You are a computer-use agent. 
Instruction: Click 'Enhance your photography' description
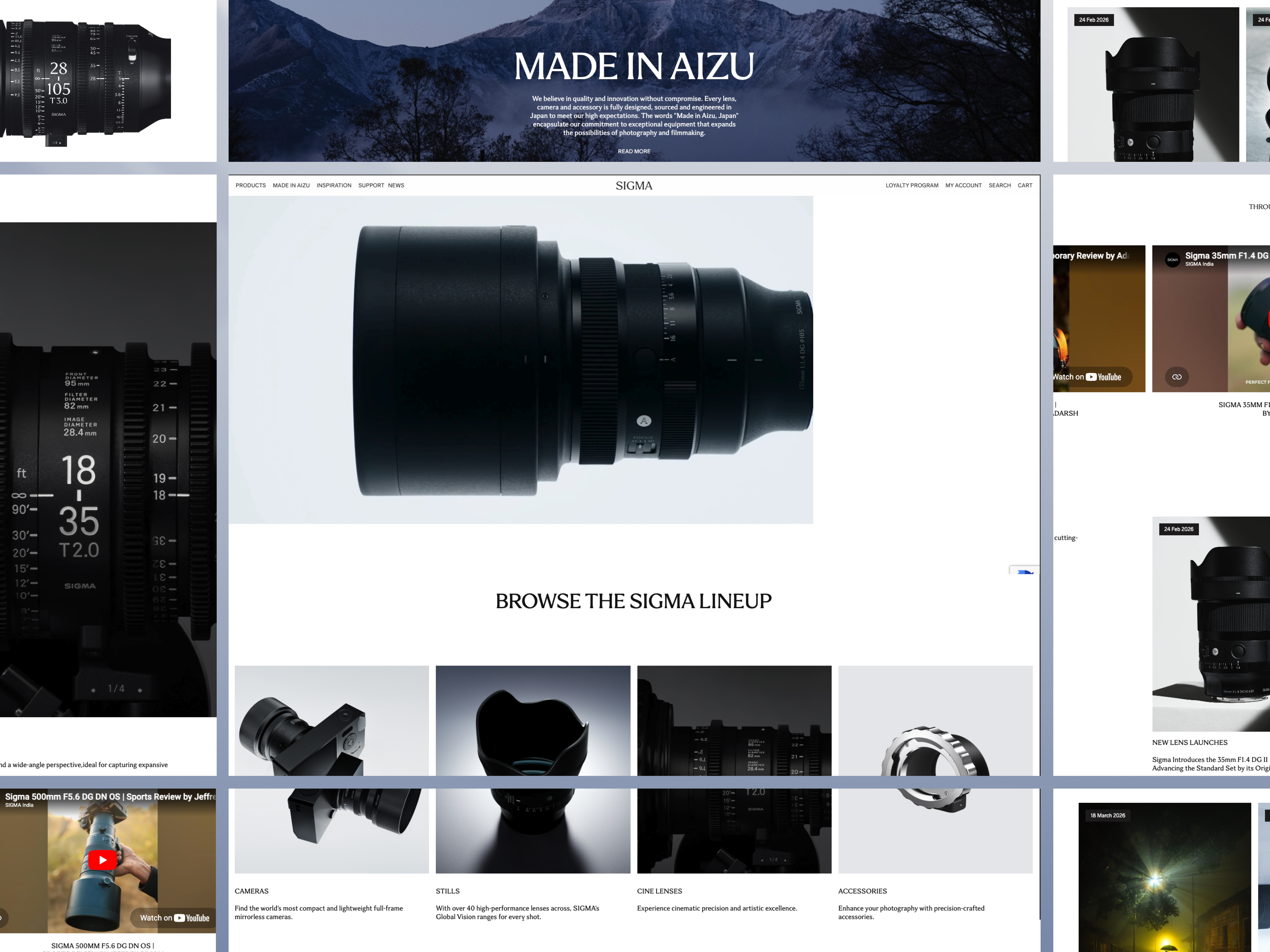[x=911, y=912]
